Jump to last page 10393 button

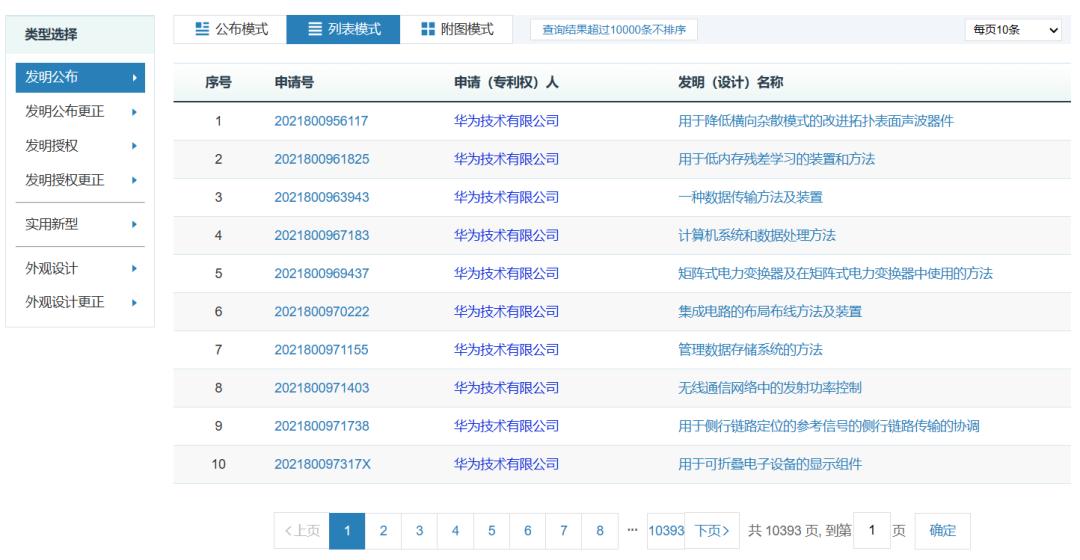coord(666,530)
